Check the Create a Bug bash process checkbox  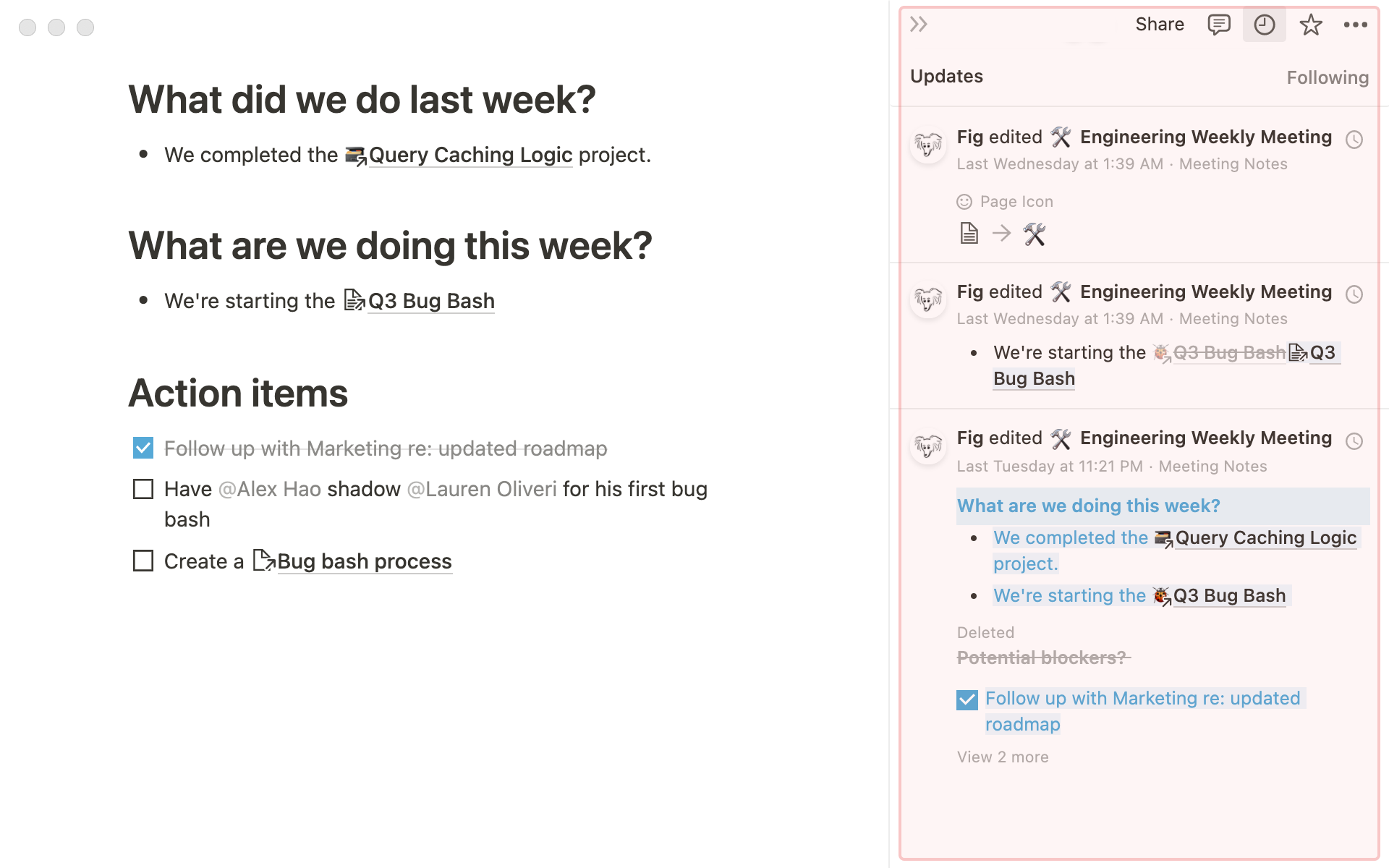pos(143,561)
